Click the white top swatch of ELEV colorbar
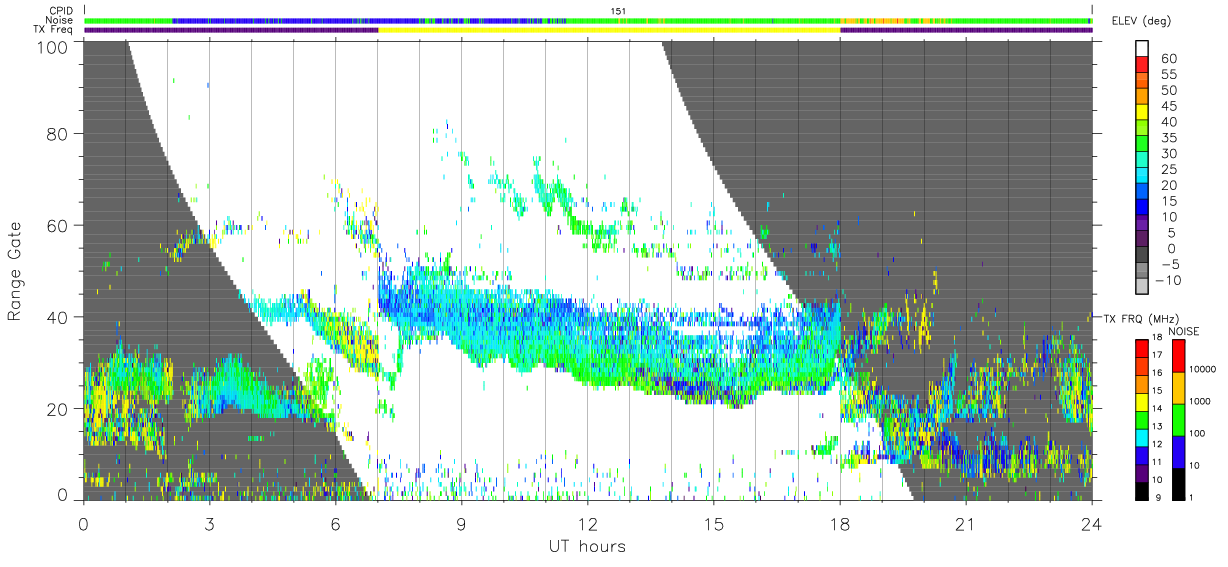The image size is (1228, 567). click(1142, 48)
